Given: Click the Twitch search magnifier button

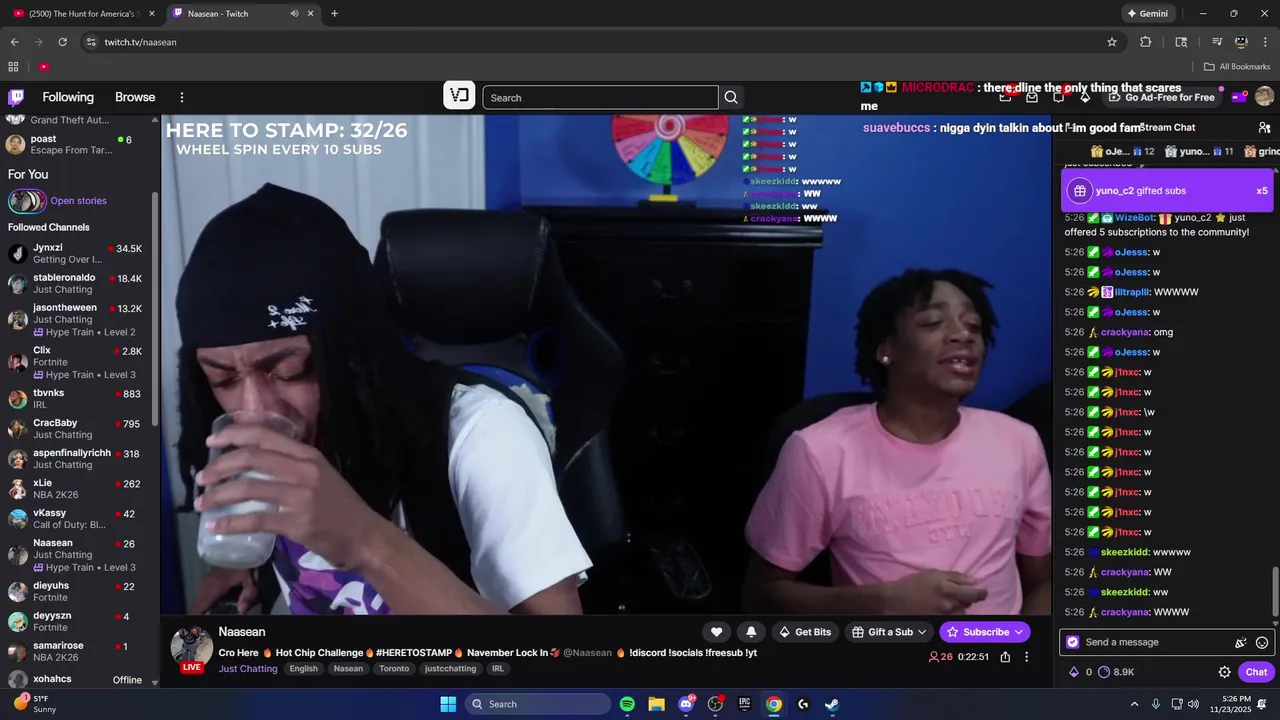Looking at the screenshot, I should click(731, 97).
